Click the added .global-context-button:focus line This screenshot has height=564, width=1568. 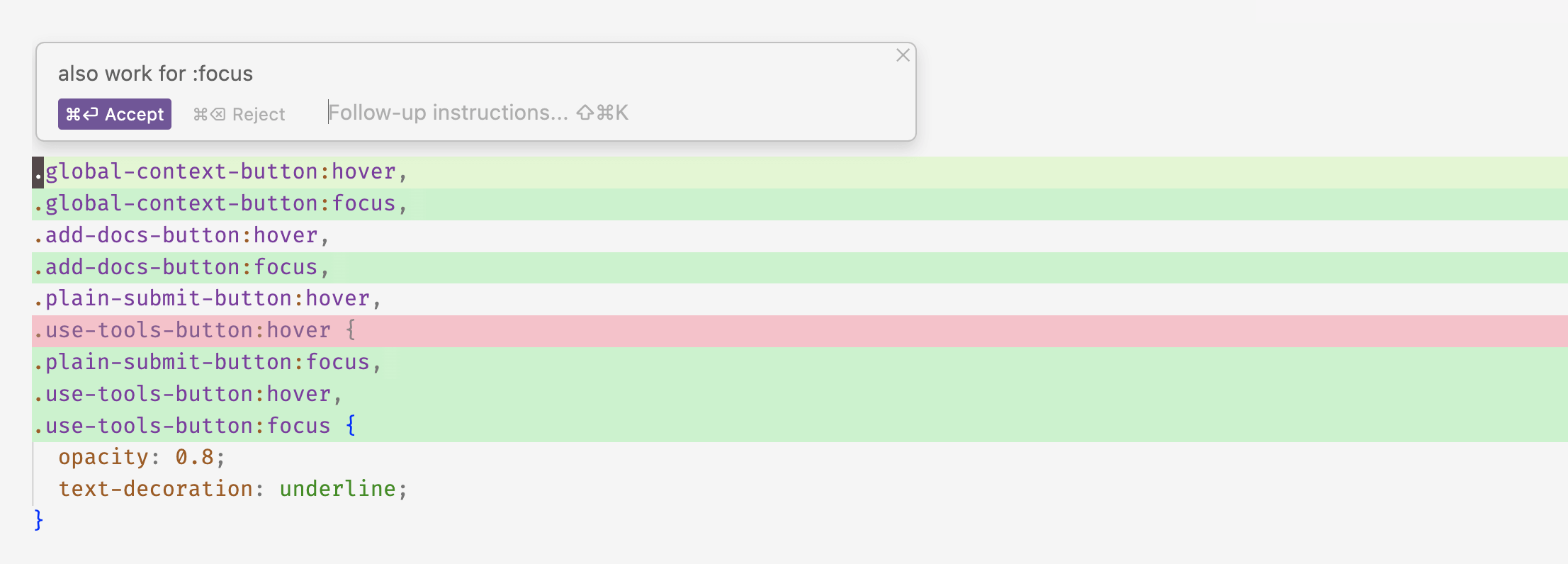coord(220,204)
